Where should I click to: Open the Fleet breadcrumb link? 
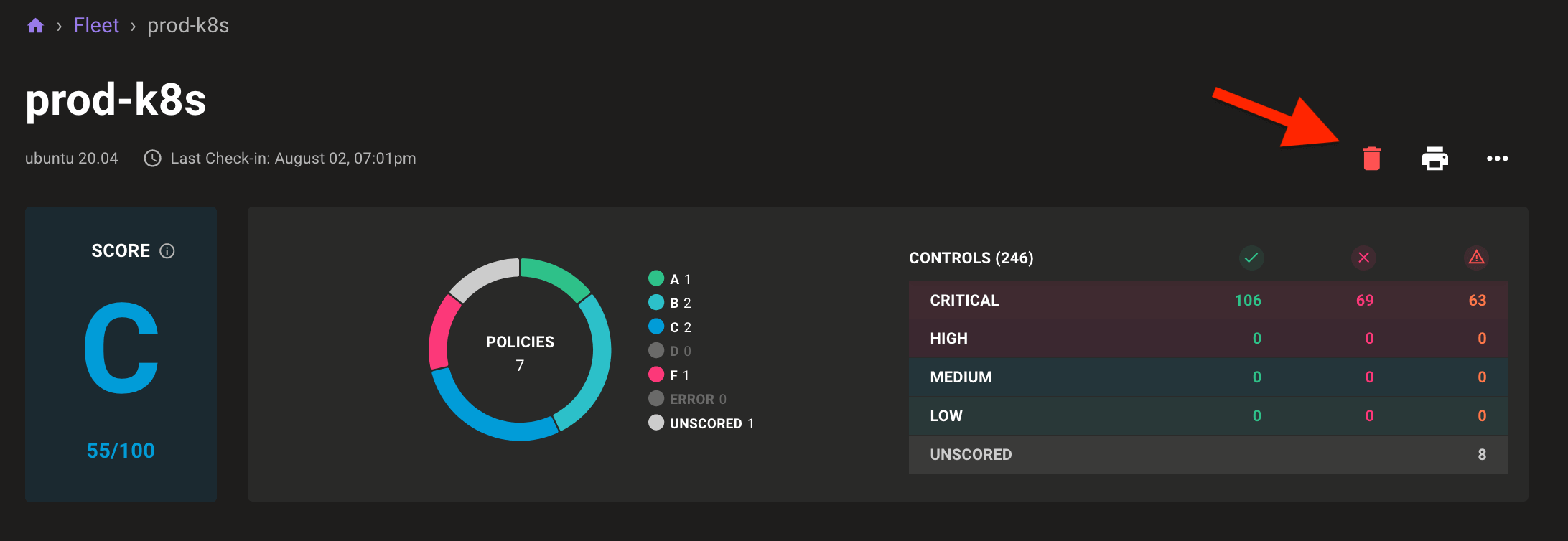pyautogui.click(x=96, y=26)
